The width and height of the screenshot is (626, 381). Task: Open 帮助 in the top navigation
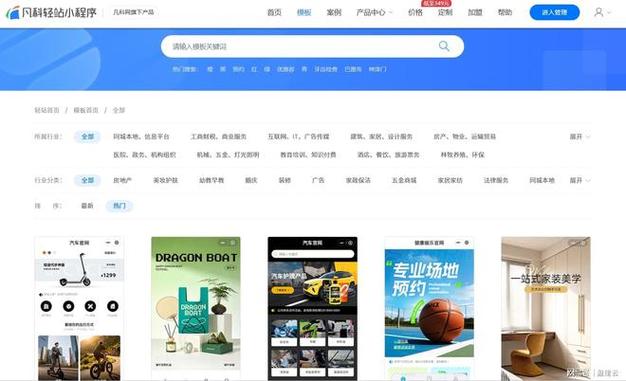pyautogui.click(x=505, y=12)
